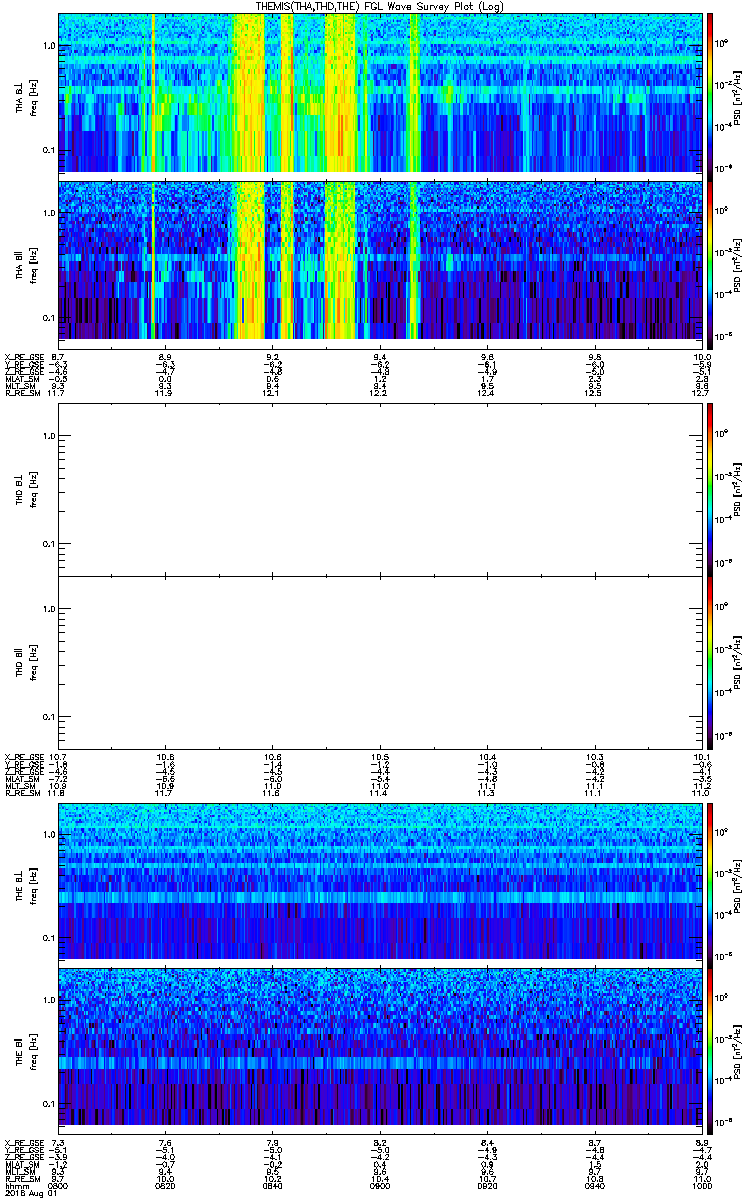Screen dimensions: 750x1200
Task: Click the '0920' time tick label
Action: point(486,1187)
